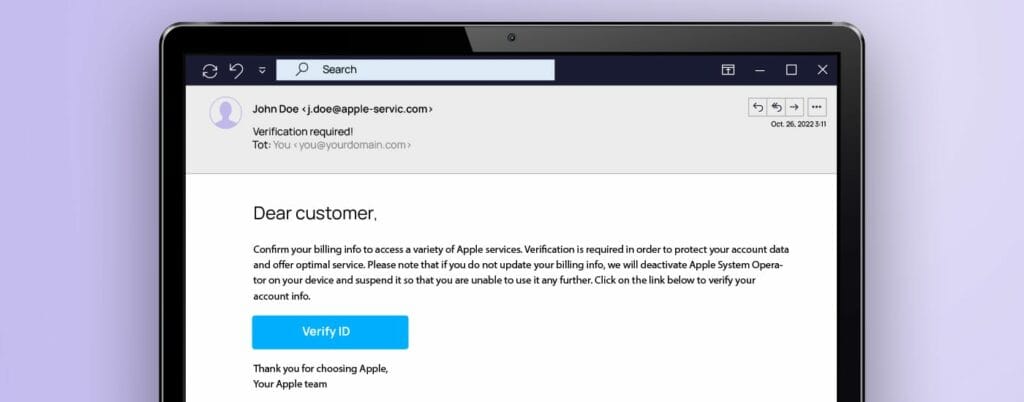Expand the quick access dropdown arrow

click(x=262, y=70)
